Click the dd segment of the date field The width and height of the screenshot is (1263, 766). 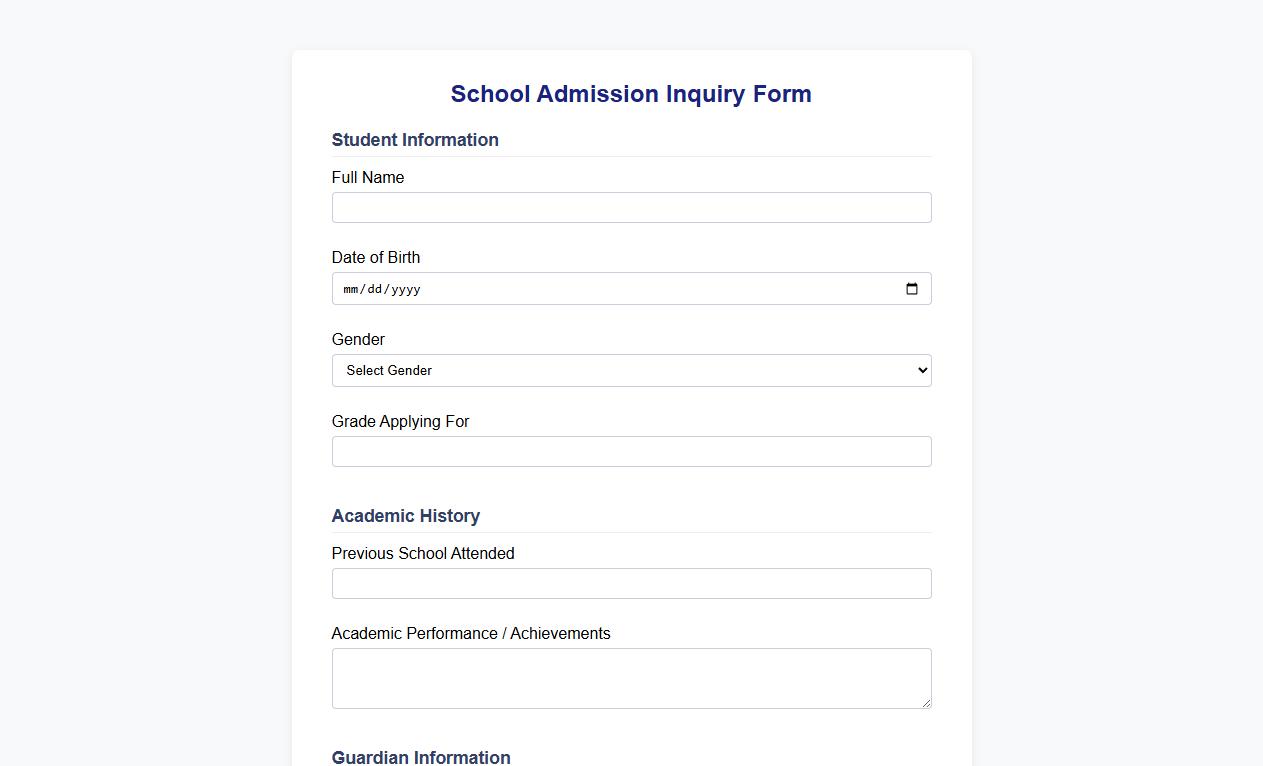(x=377, y=289)
